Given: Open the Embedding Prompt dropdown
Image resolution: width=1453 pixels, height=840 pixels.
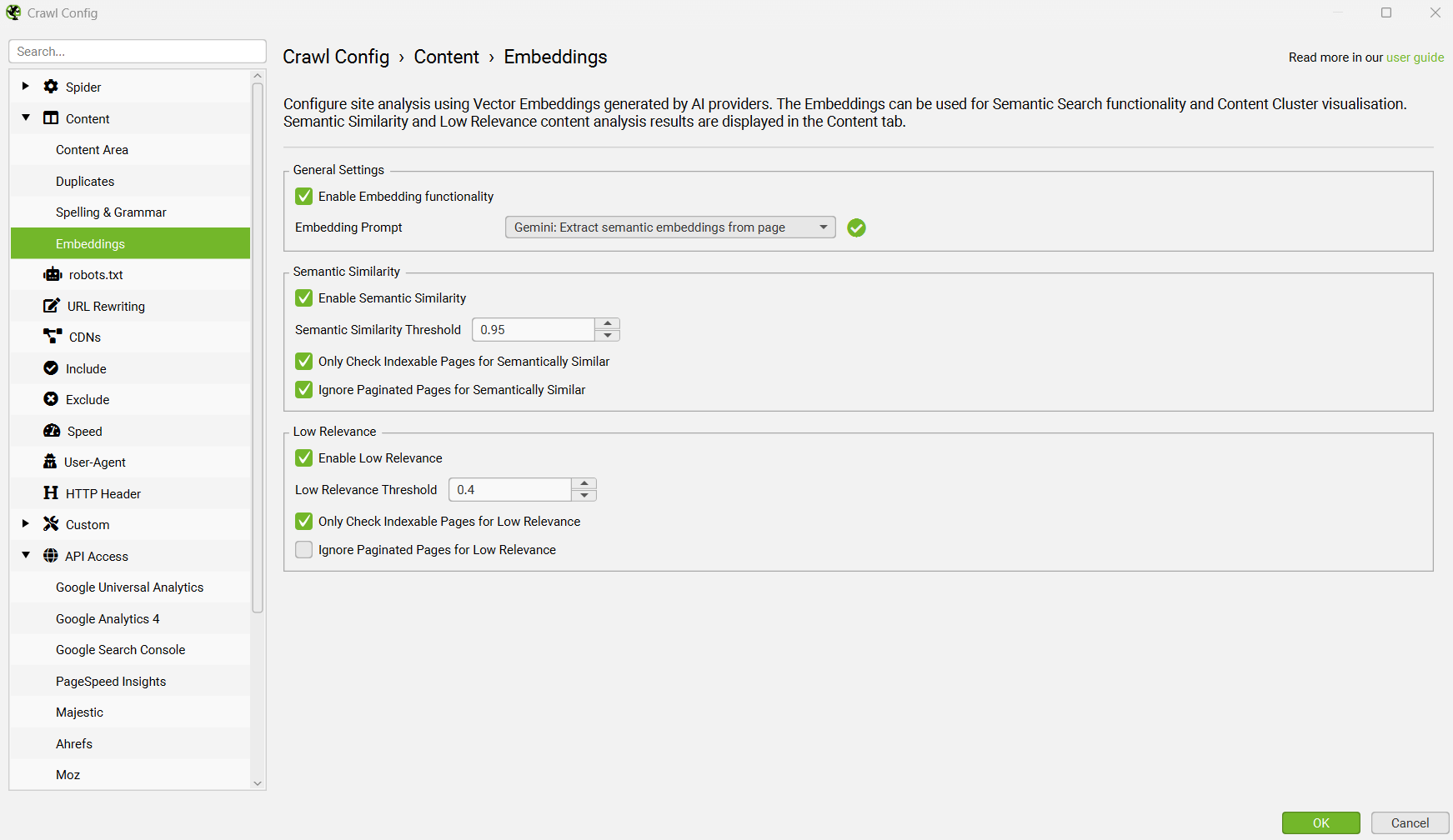Looking at the screenshot, I should click(669, 227).
